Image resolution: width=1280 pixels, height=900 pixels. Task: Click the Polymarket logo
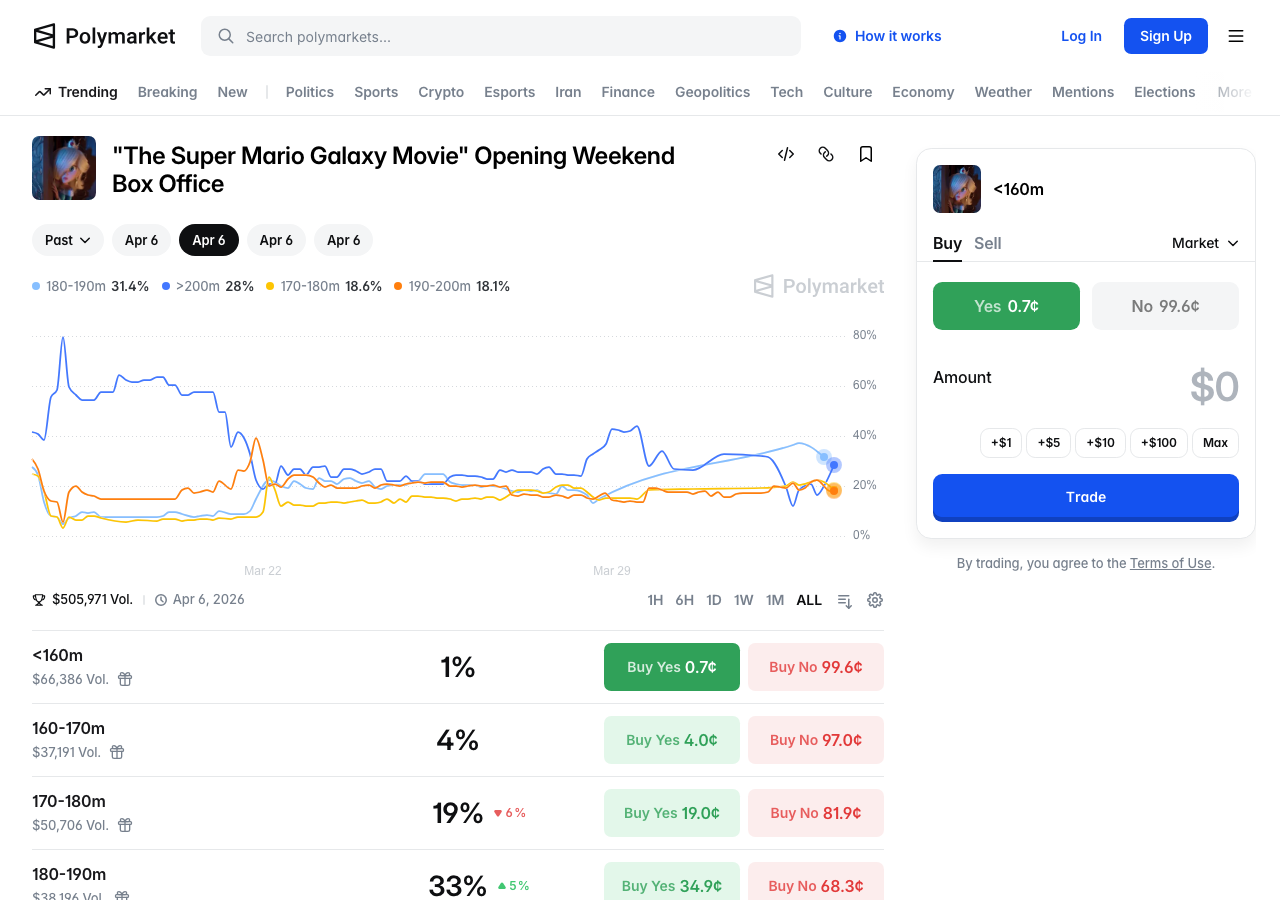[x=104, y=36]
